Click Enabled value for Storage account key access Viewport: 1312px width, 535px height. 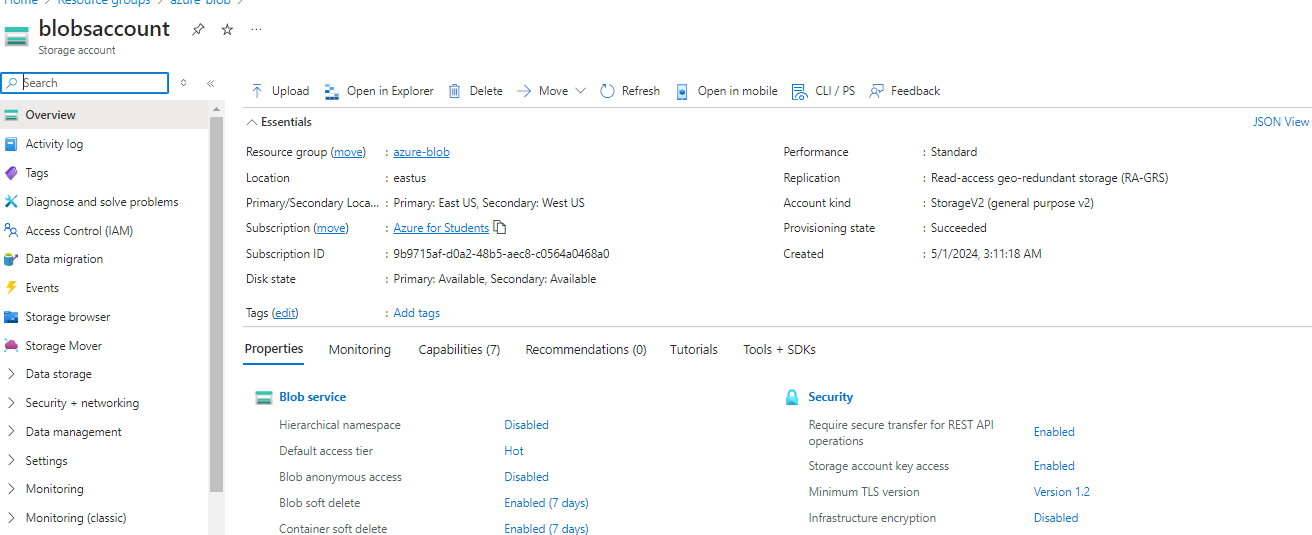click(1054, 466)
